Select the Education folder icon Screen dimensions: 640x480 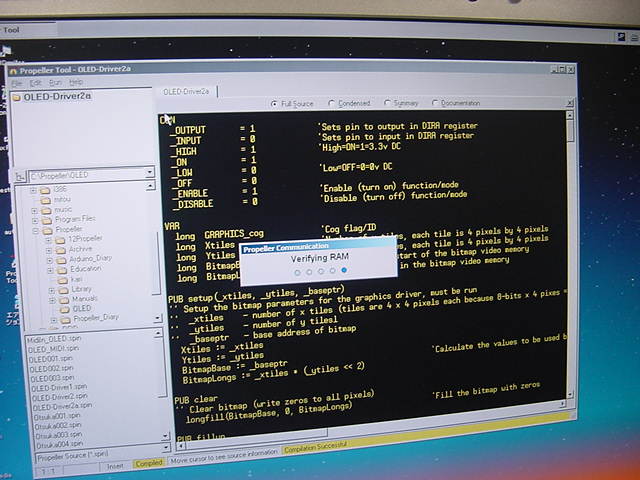pyautogui.click(x=62, y=270)
